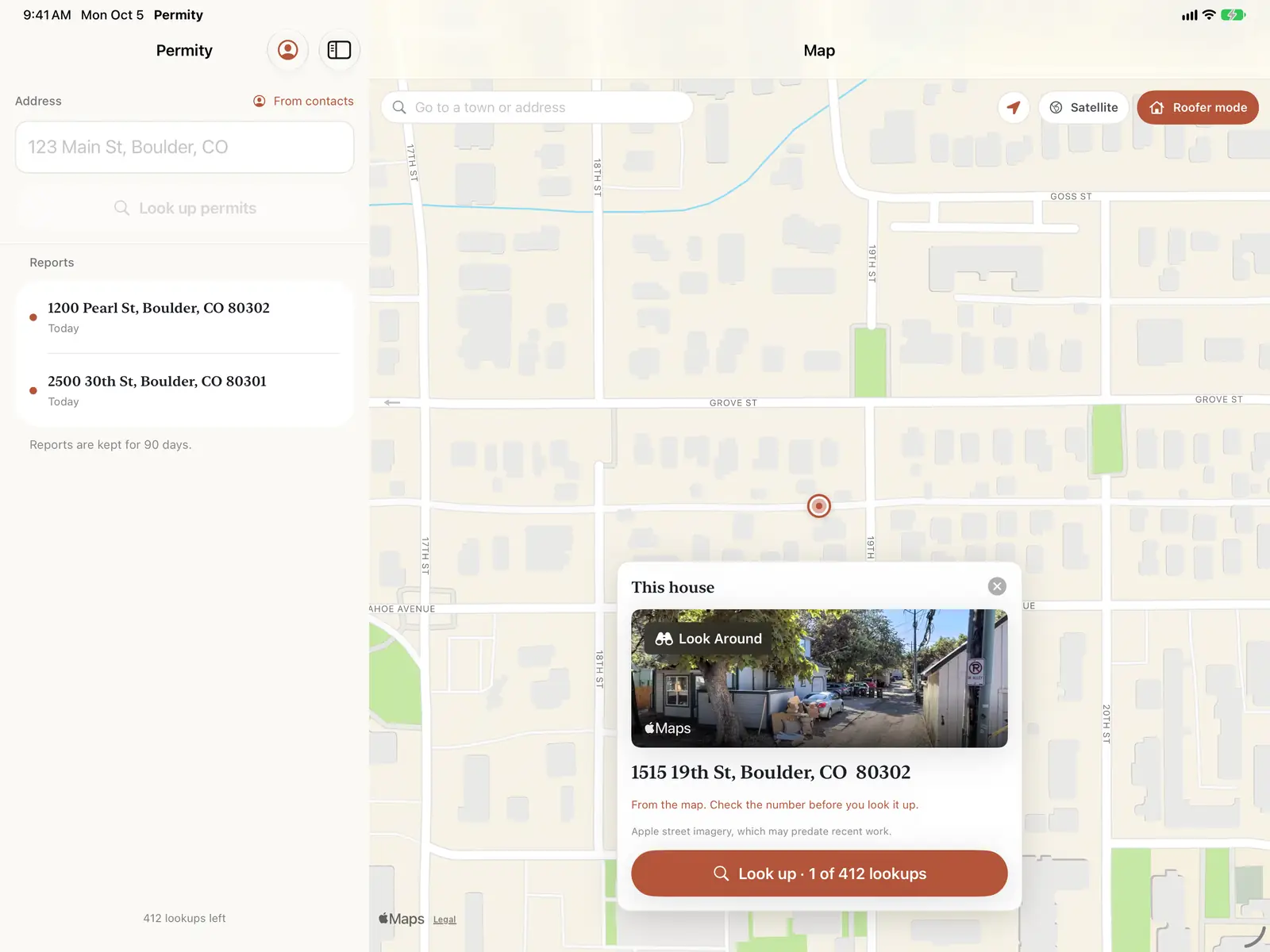
Task: Enable Roofer mode
Action: tap(1198, 107)
